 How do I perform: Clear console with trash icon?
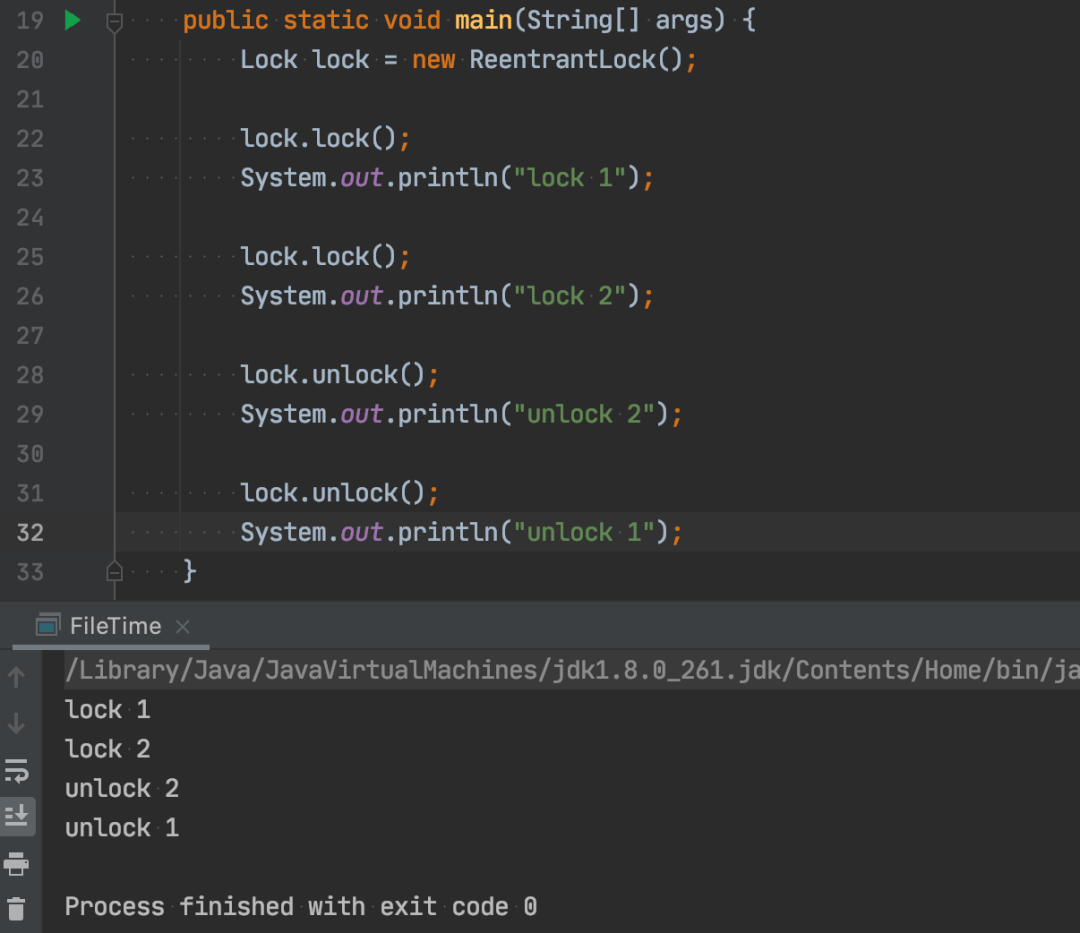(17, 909)
